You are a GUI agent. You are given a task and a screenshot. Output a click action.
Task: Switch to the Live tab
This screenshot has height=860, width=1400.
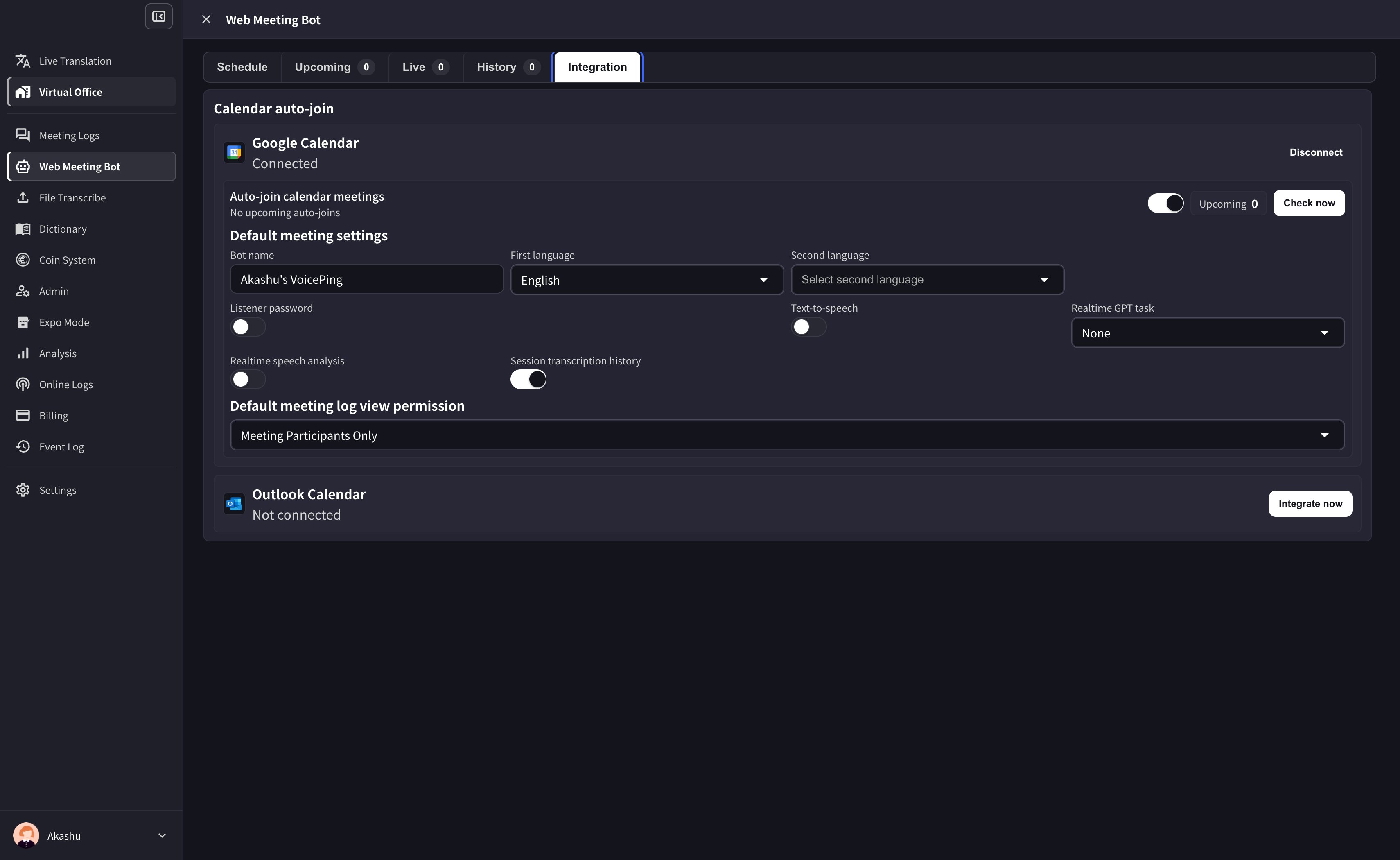coord(425,67)
